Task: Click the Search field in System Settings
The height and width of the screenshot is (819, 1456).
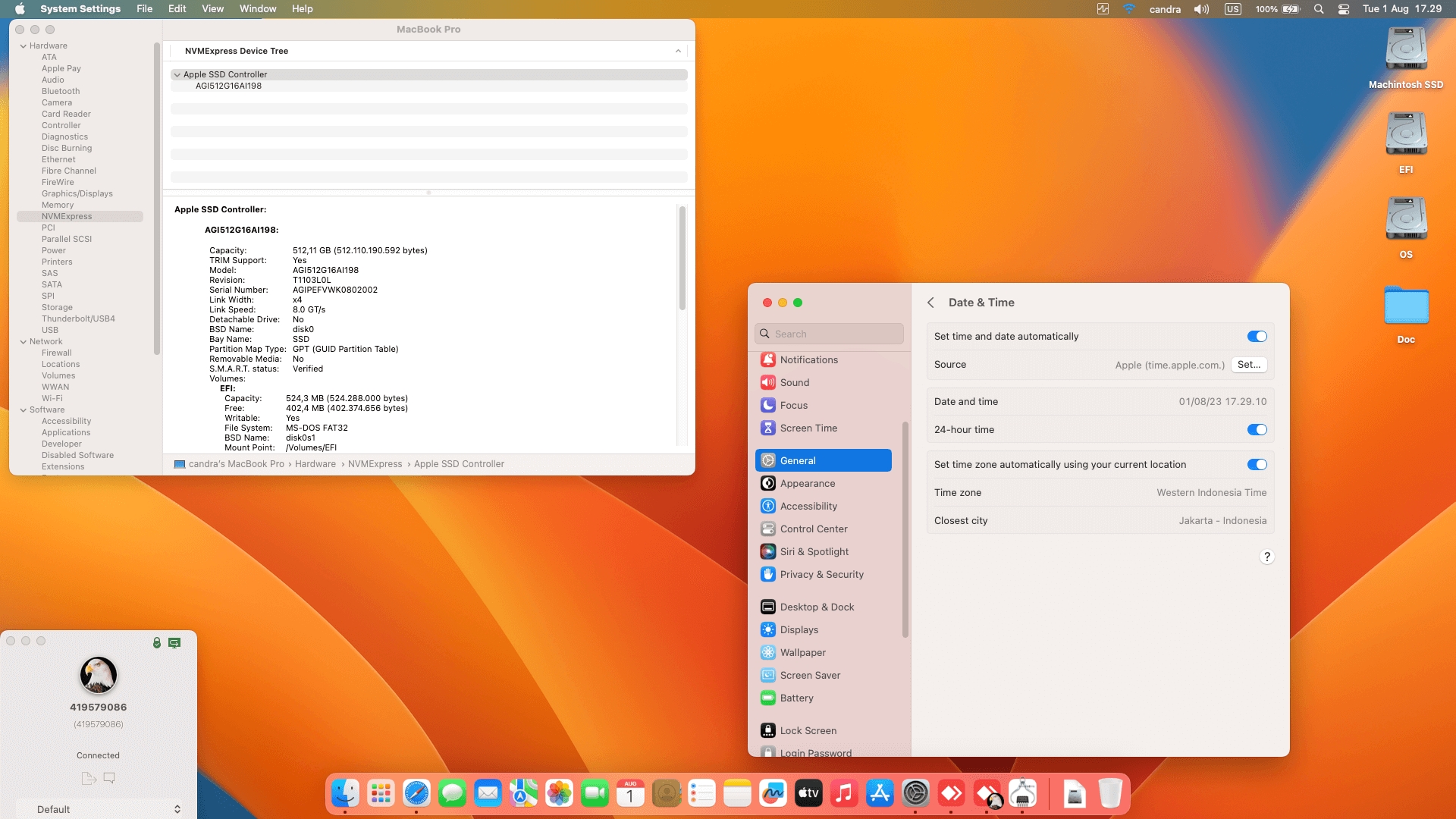Action: (x=829, y=334)
